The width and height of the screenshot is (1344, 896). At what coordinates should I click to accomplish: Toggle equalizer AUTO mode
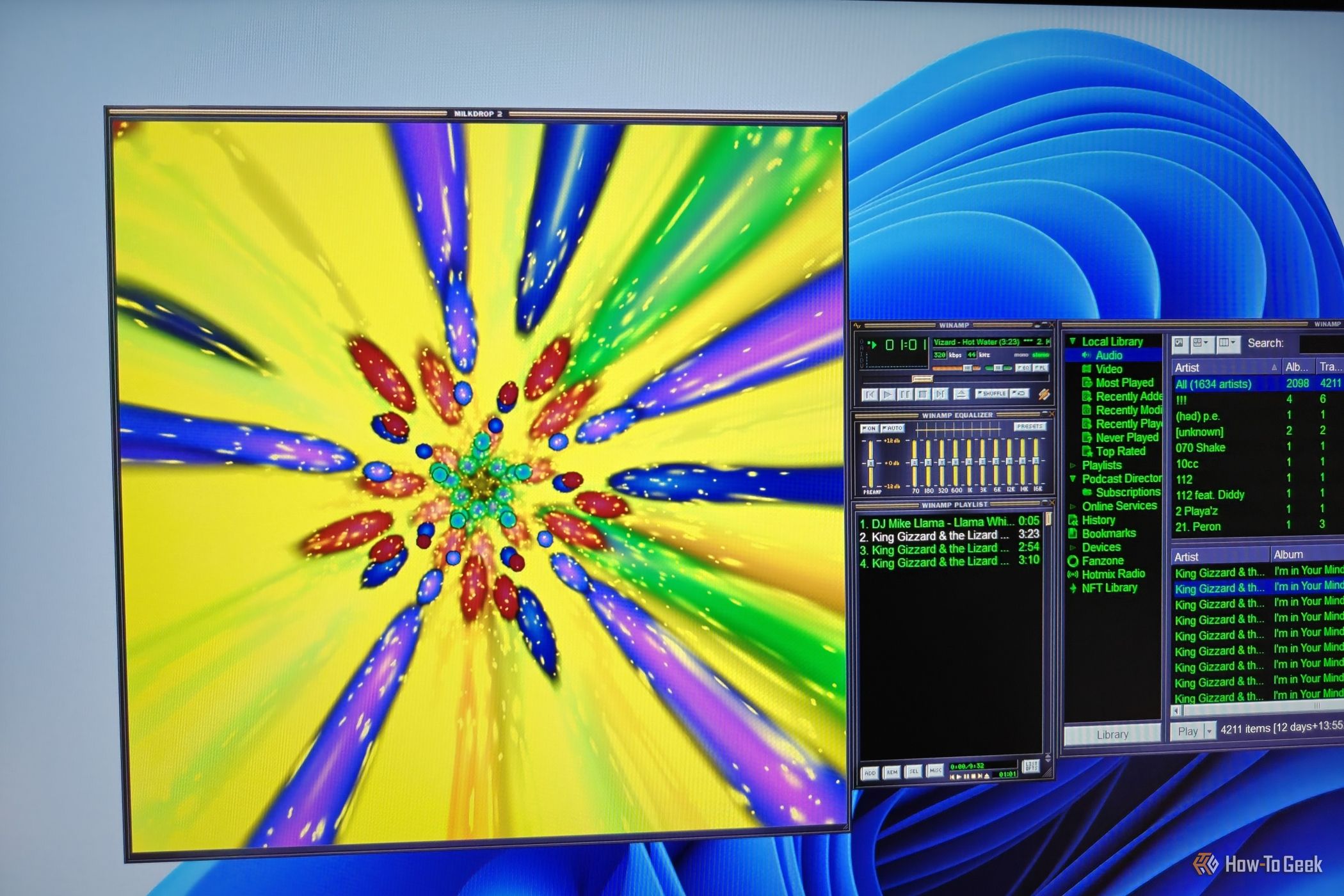point(893,429)
